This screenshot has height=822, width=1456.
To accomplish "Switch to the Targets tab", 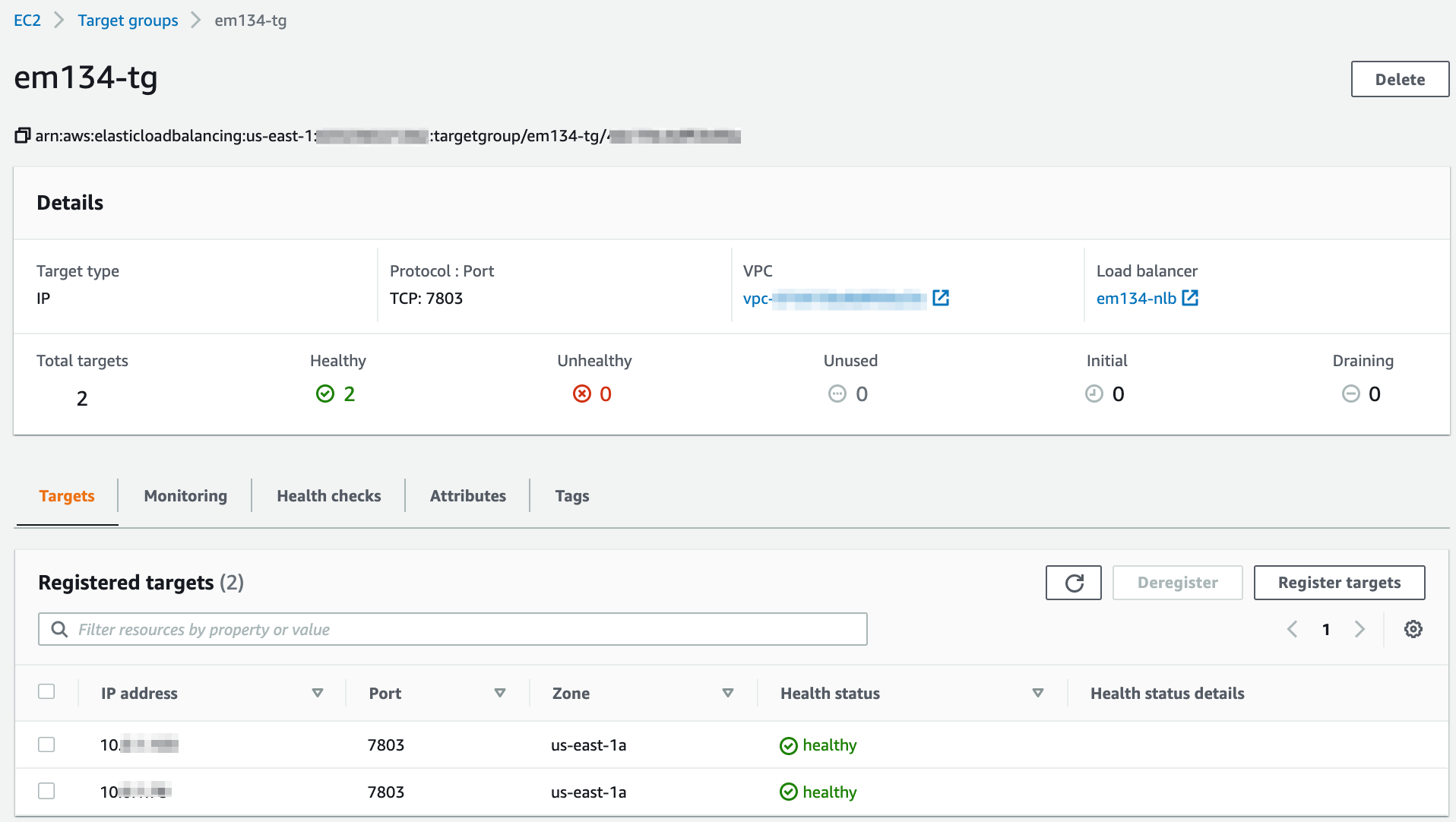I will (67, 496).
